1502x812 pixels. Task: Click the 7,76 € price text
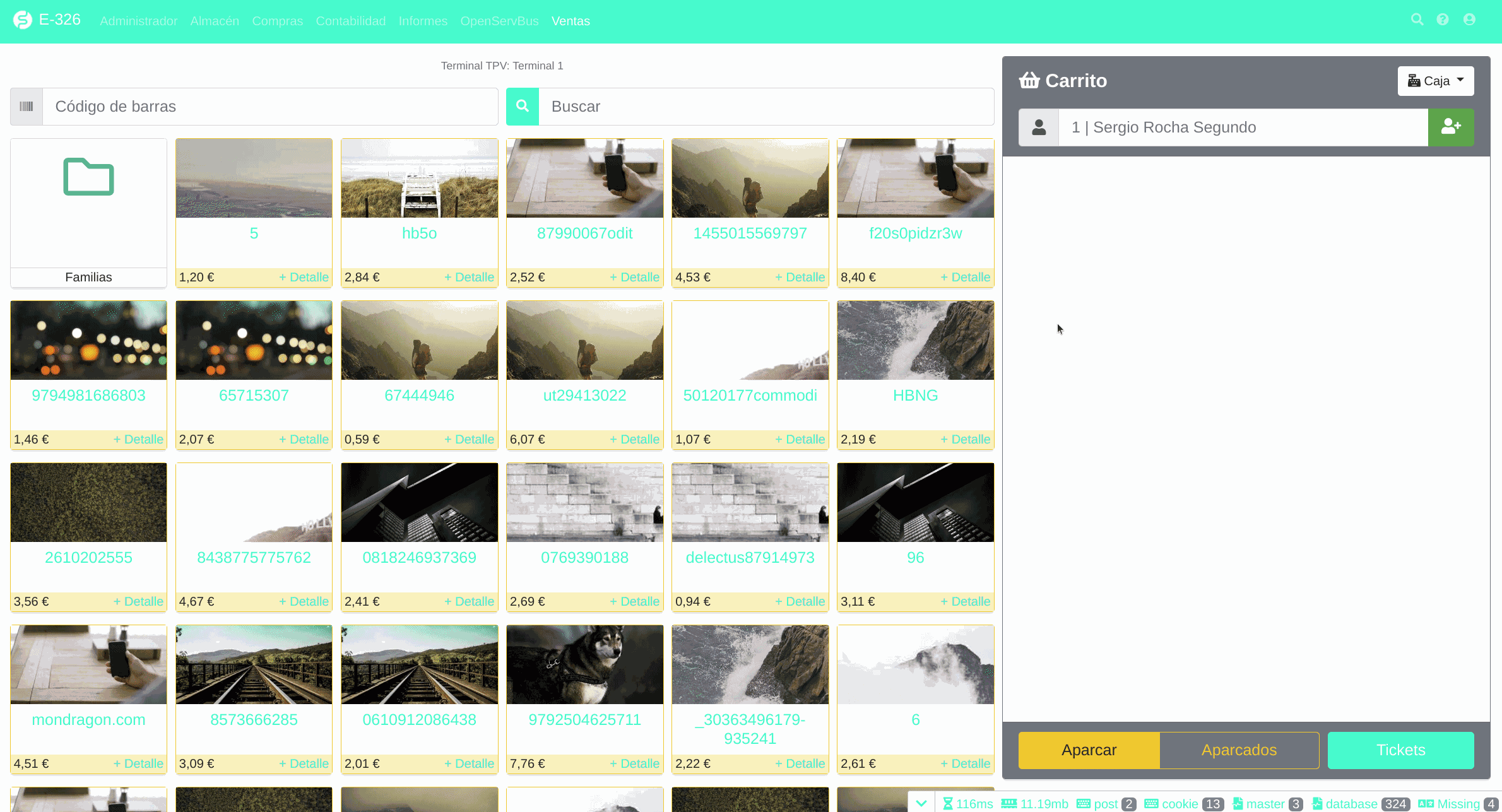tap(528, 763)
